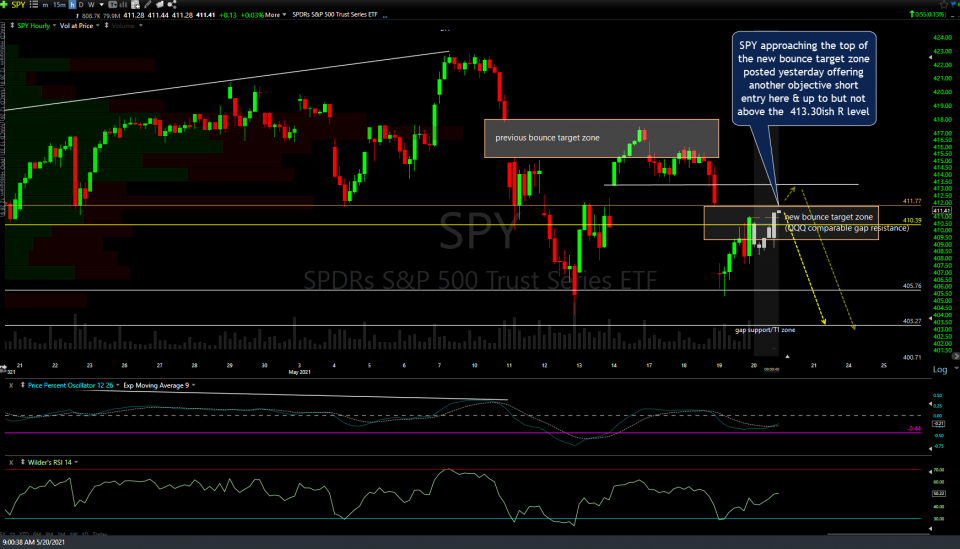Click the time axis arrow icon at left
The image size is (960, 549).
(3, 367)
